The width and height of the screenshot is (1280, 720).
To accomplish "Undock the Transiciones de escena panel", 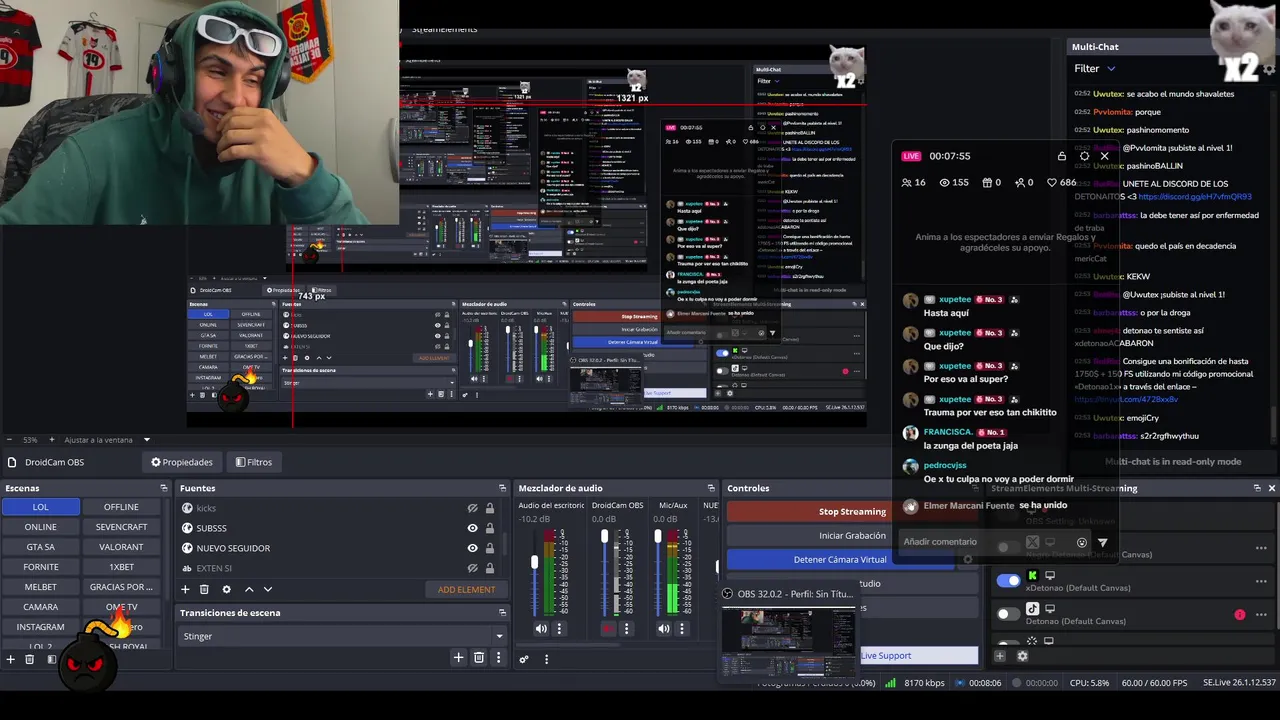I will coord(503,612).
